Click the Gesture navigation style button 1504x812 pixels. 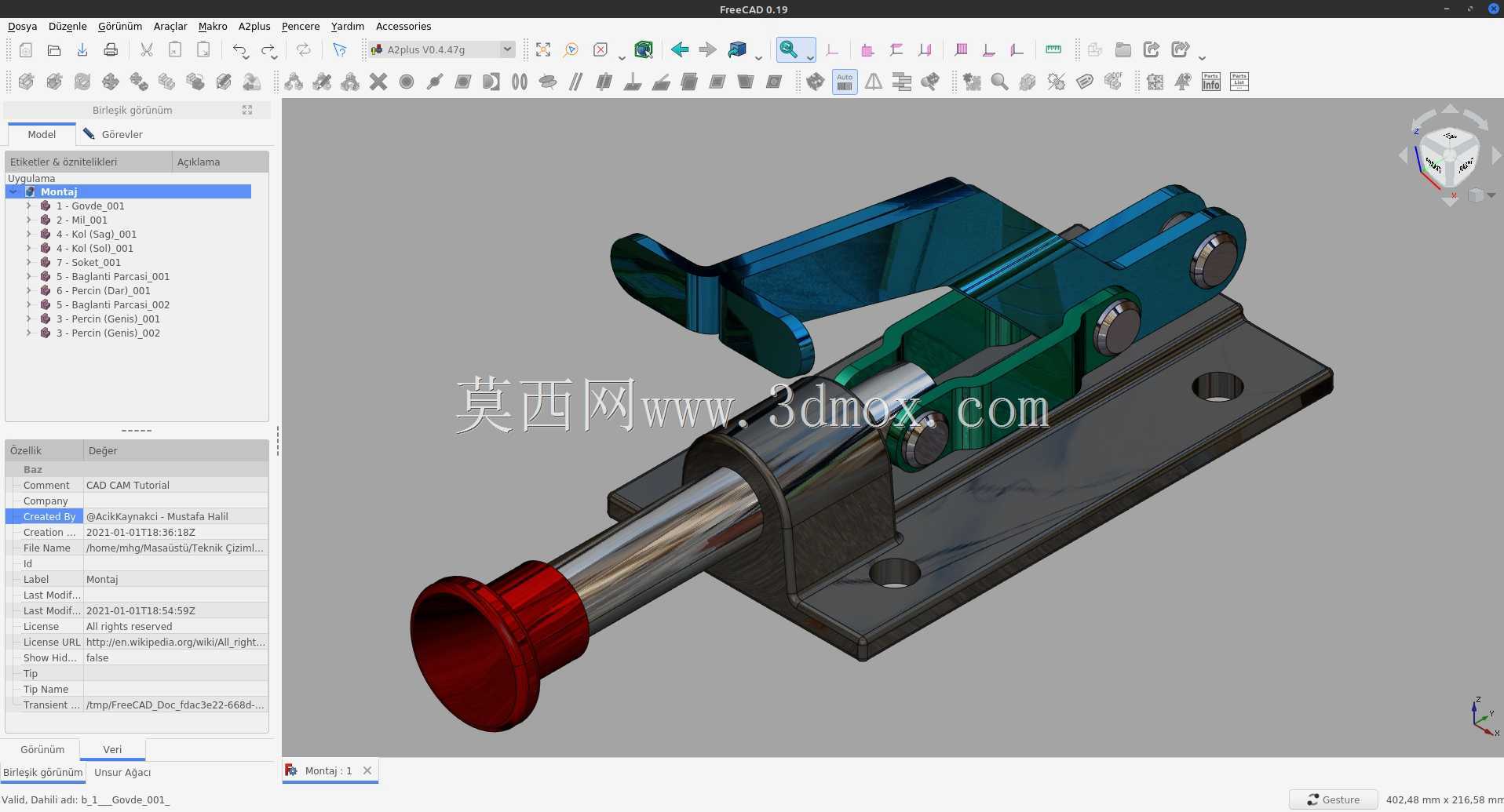(x=1333, y=799)
